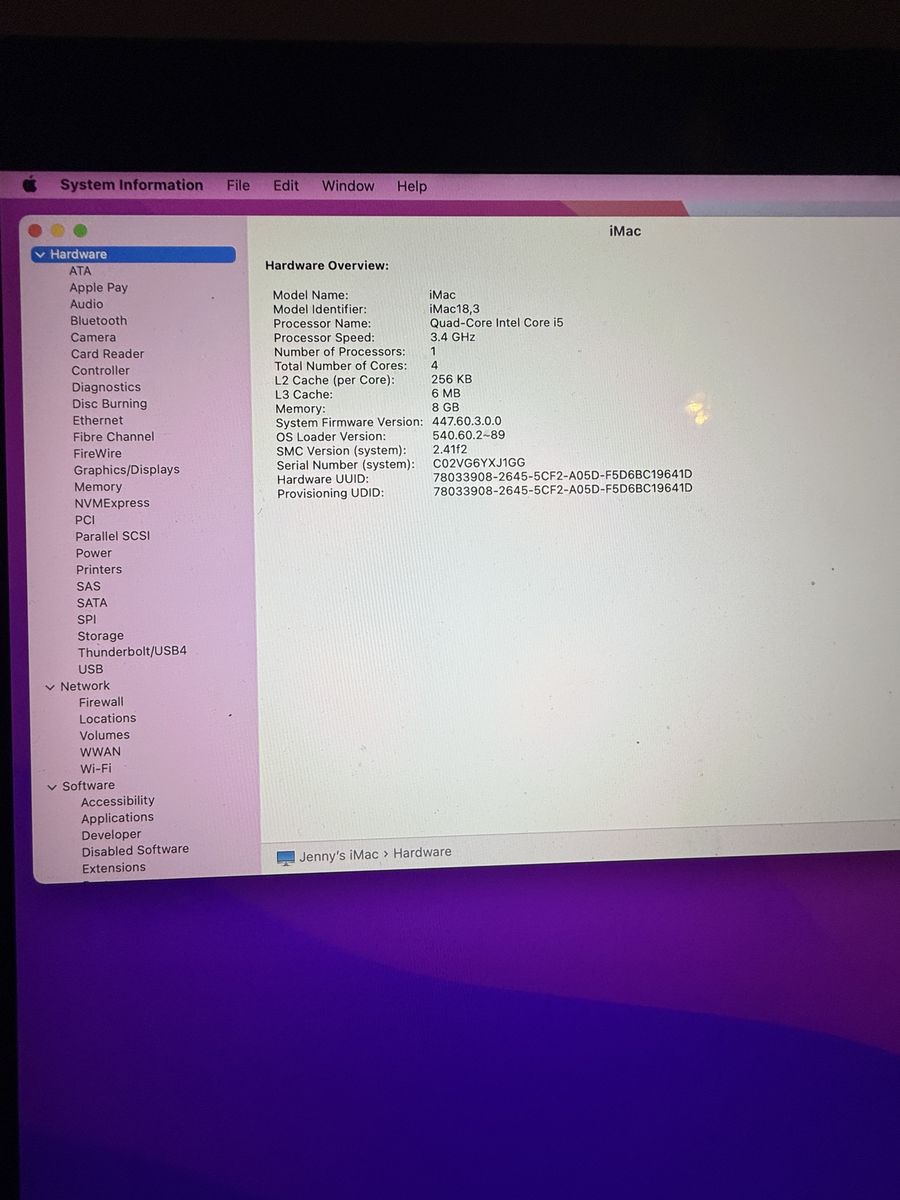Open the System Information app menu
The width and height of the screenshot is (900, 1200).
pos(131,185)
